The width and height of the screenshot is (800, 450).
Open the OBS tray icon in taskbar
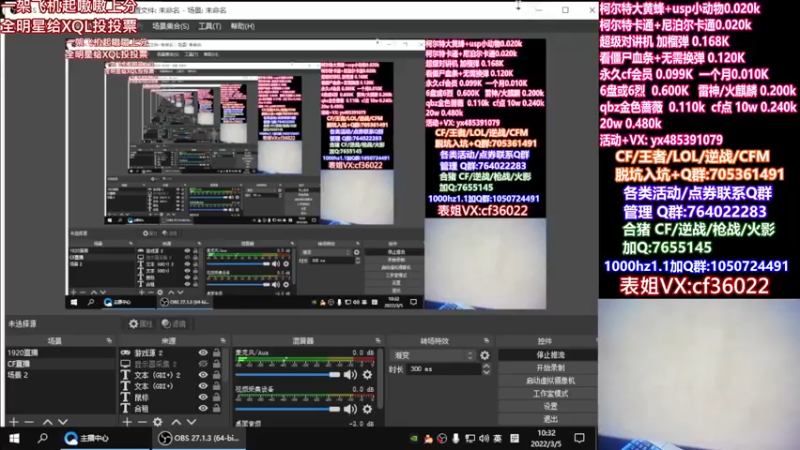coord(442,438)
